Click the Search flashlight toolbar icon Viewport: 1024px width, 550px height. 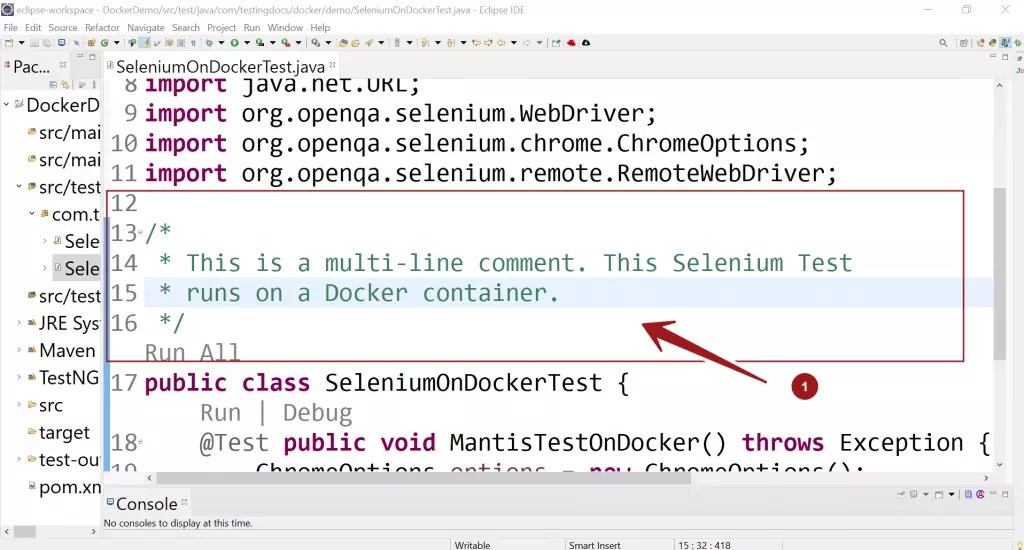368,42
